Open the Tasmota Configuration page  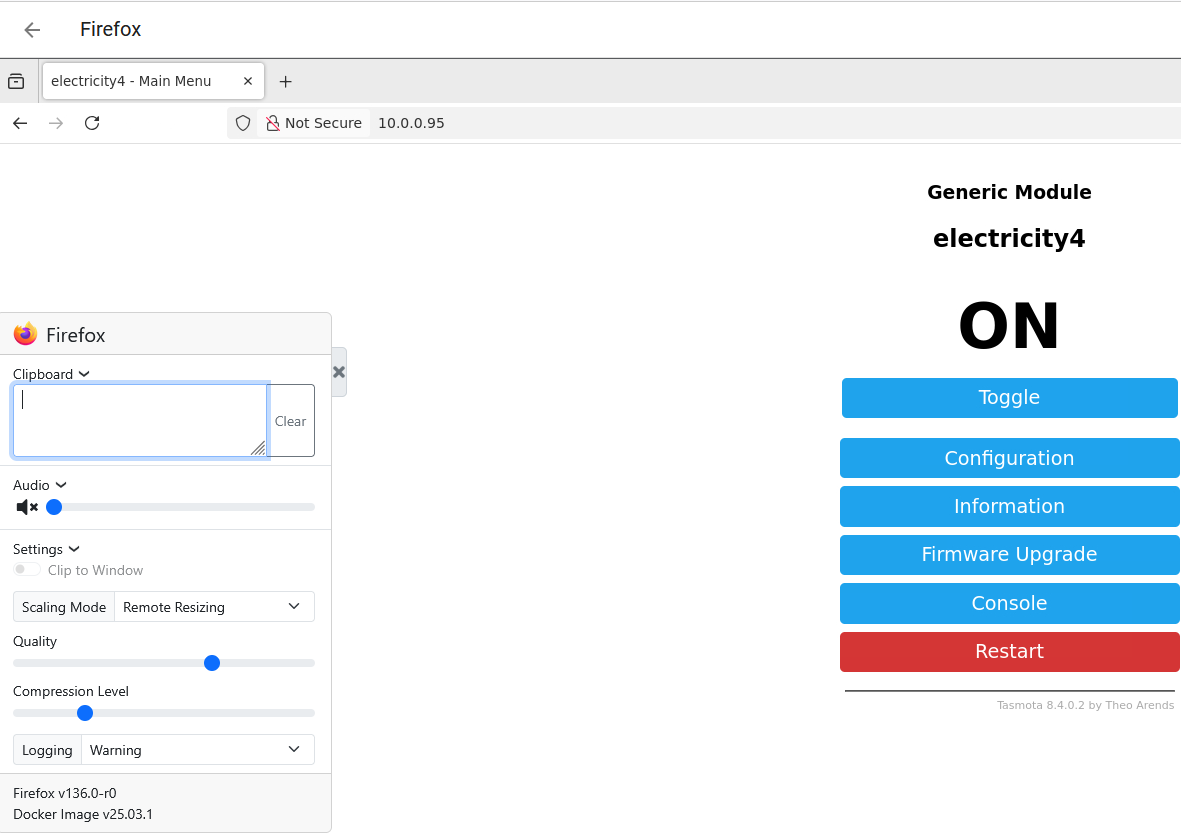click(x=1009, y=458)
